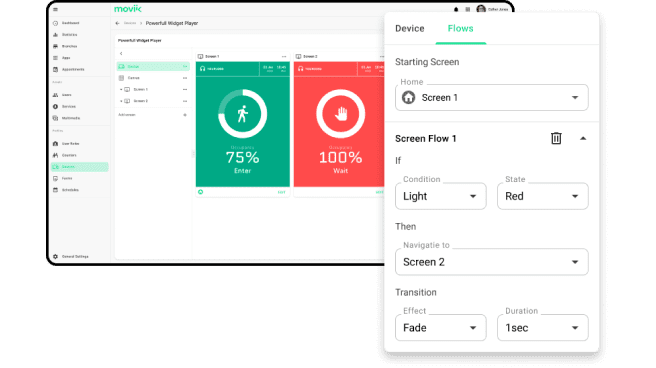Collapse the Screen Flow 1 section
This screenshot has height=368, width=656.
click(x=583, y=138)
